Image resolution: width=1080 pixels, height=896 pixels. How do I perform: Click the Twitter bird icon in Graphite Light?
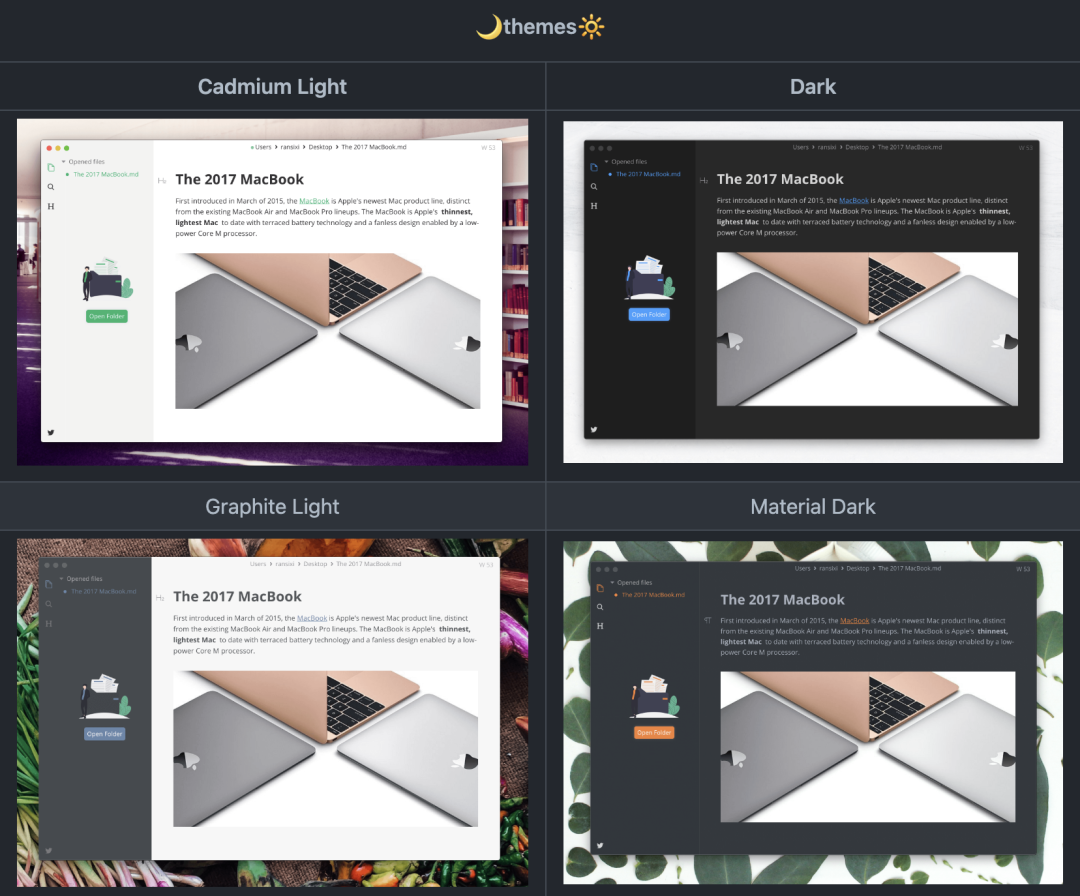(49, 850)
